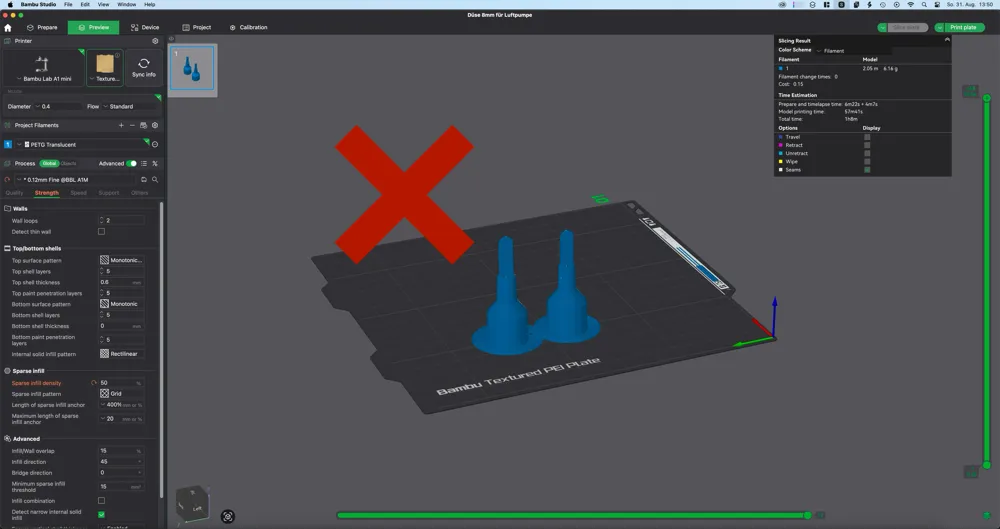
Task: Open the Wi-Fi menu bar icon
Action: pyautogui.click(x=910, y=4)
